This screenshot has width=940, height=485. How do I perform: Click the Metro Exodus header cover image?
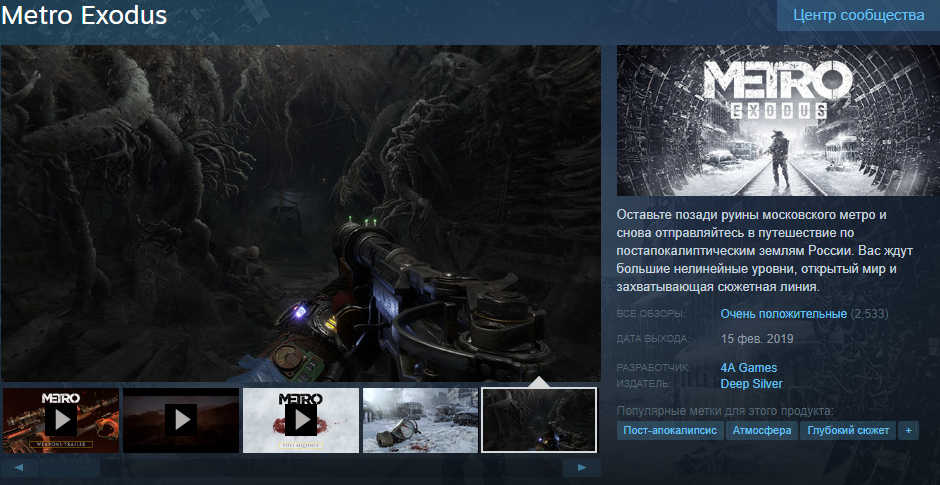pos(778,121)
